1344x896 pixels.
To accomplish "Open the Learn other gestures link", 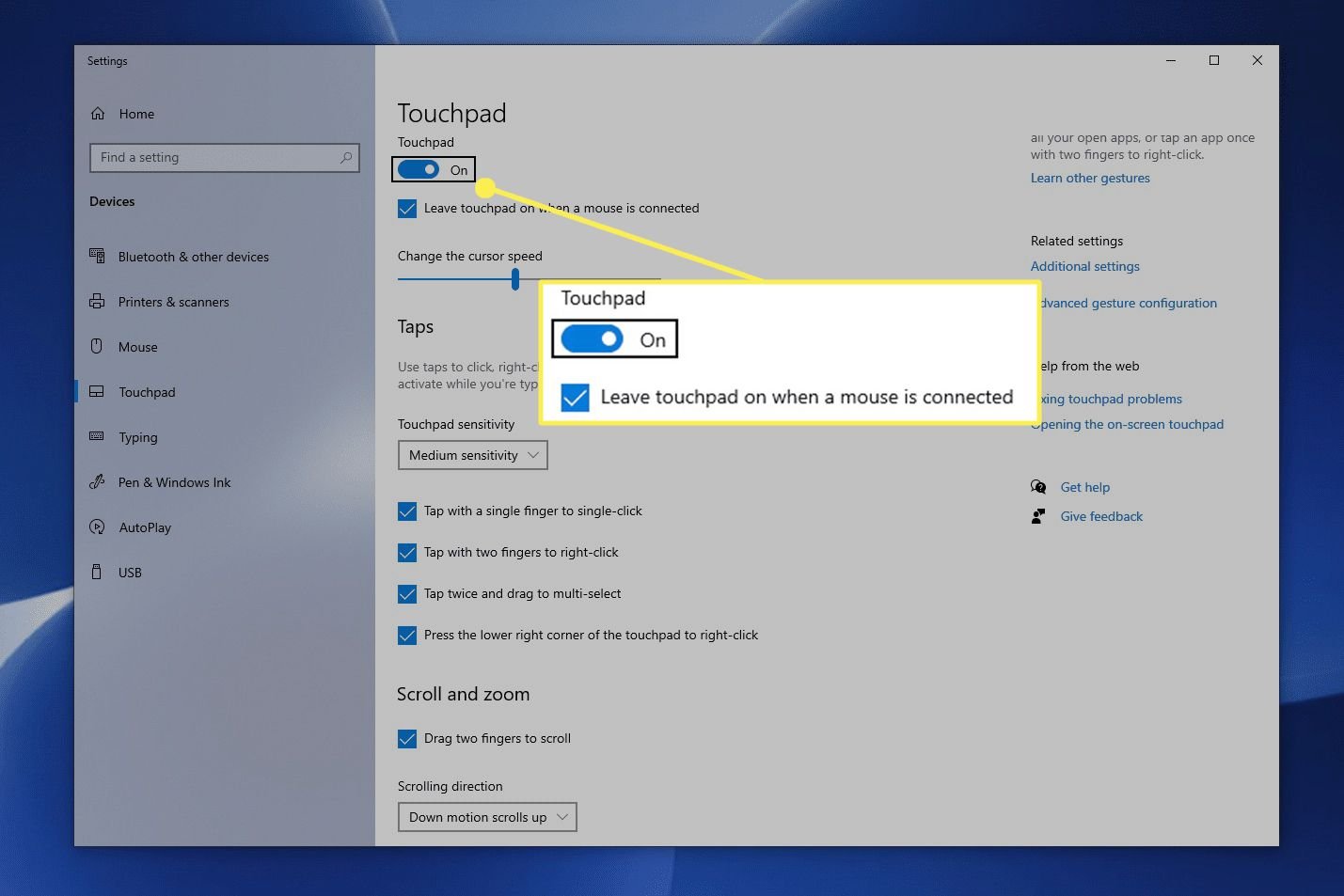I will click(x=1090, y=179).
